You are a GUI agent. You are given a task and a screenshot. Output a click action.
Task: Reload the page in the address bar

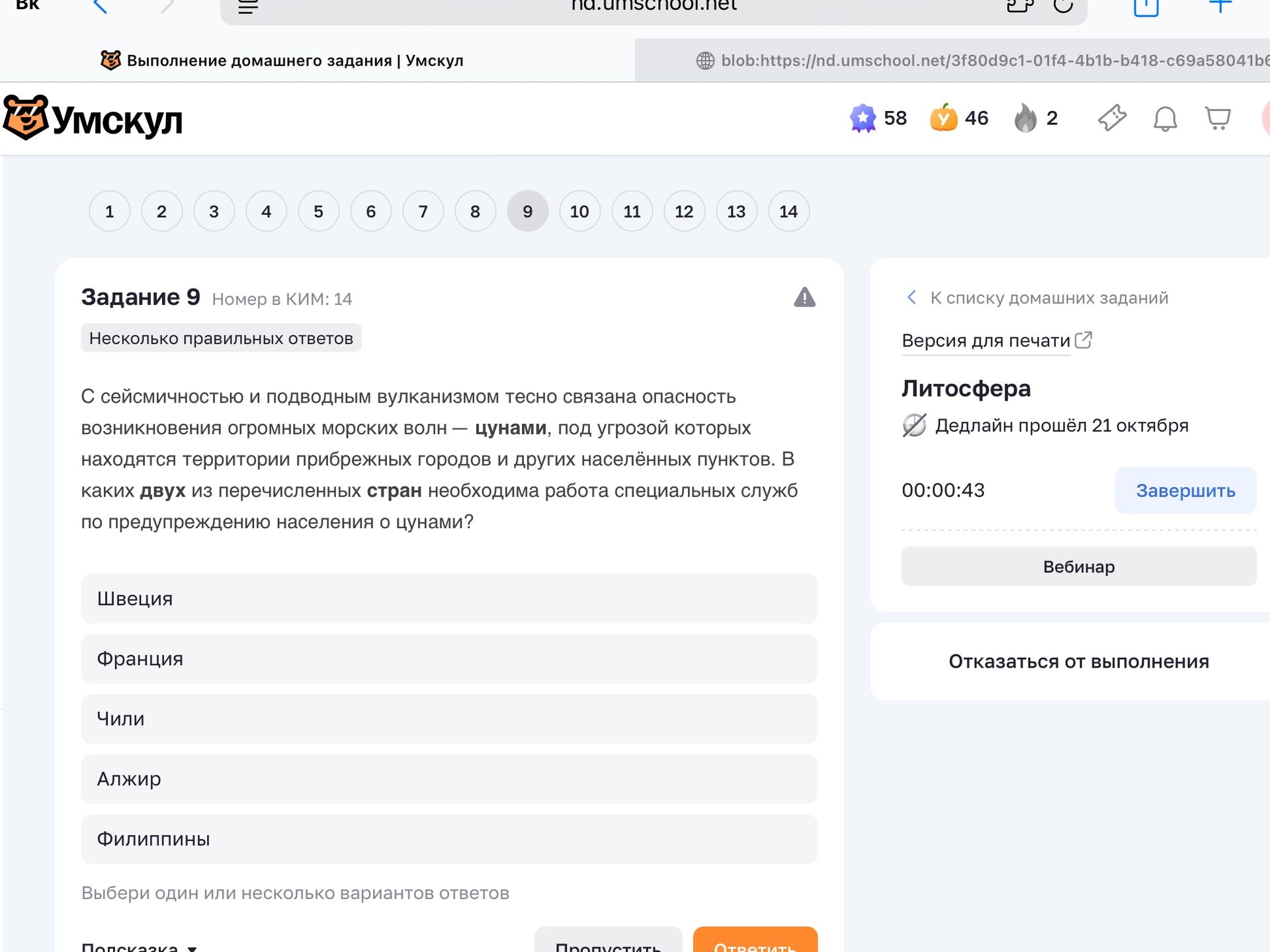coord(1063,6)
